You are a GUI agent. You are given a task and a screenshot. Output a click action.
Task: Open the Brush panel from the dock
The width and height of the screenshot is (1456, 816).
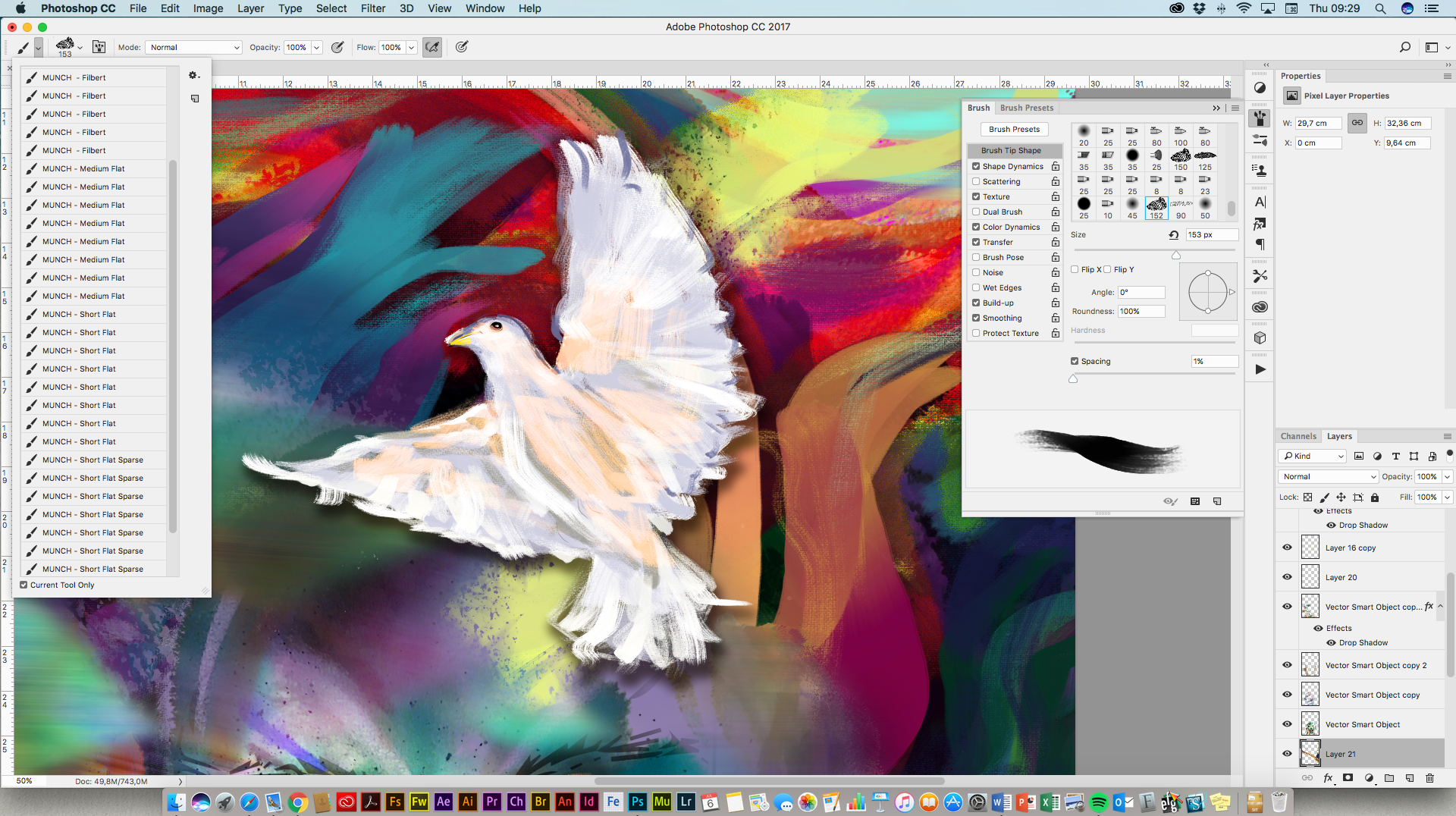(x=1260, y=118)
